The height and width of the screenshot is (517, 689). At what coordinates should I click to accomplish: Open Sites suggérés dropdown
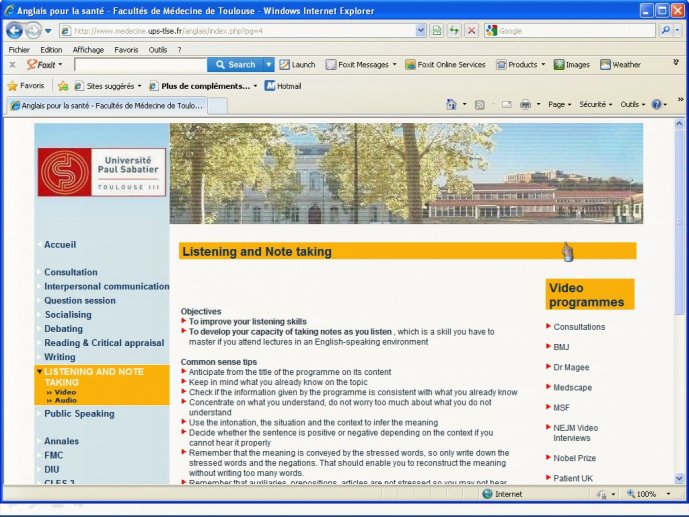(108, 86)
